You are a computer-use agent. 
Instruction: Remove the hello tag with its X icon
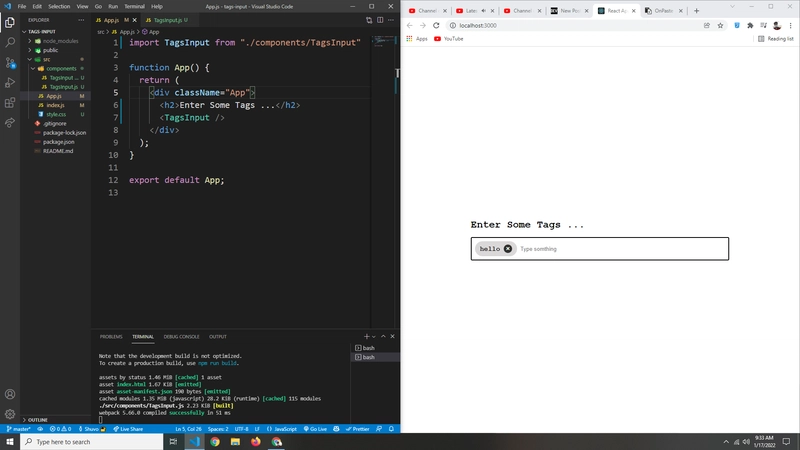click(508, 249)
